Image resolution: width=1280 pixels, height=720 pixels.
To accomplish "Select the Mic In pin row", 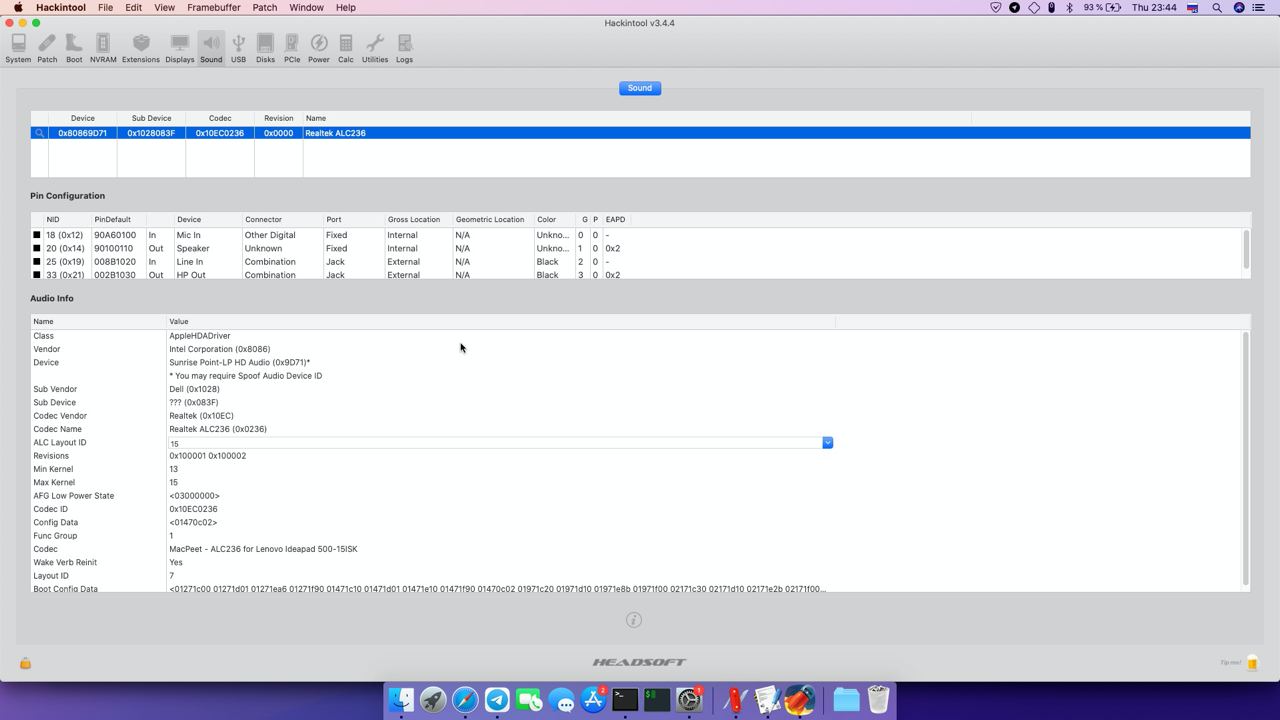I will 637,235.
